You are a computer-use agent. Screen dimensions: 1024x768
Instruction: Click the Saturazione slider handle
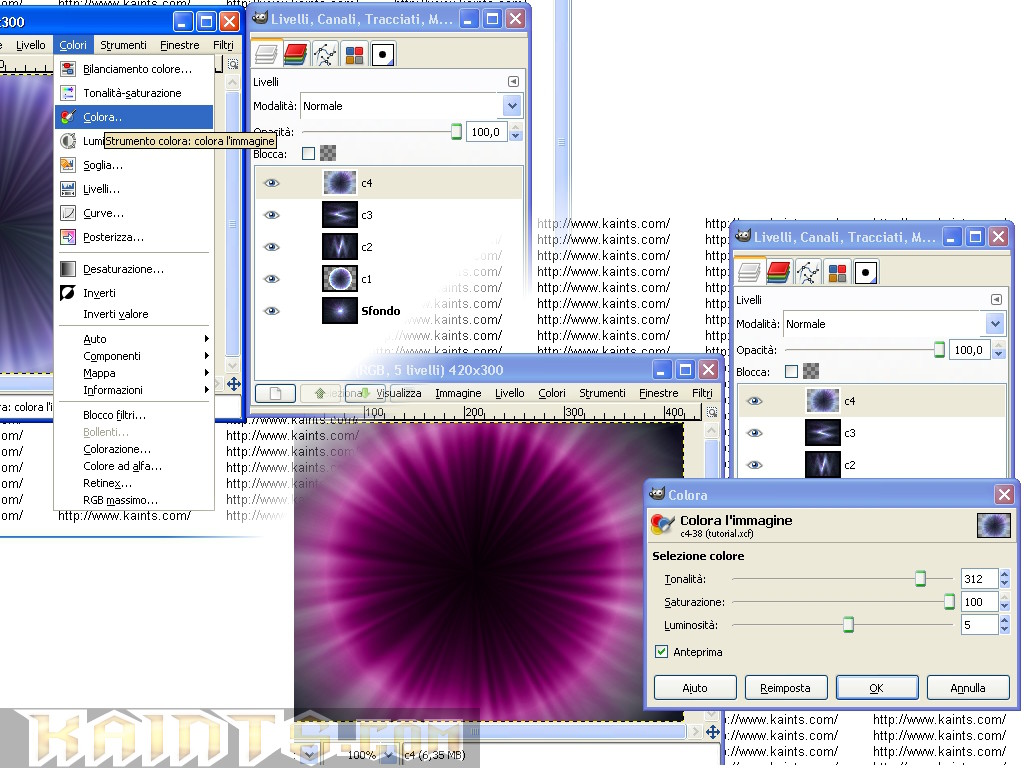point(950,601)
